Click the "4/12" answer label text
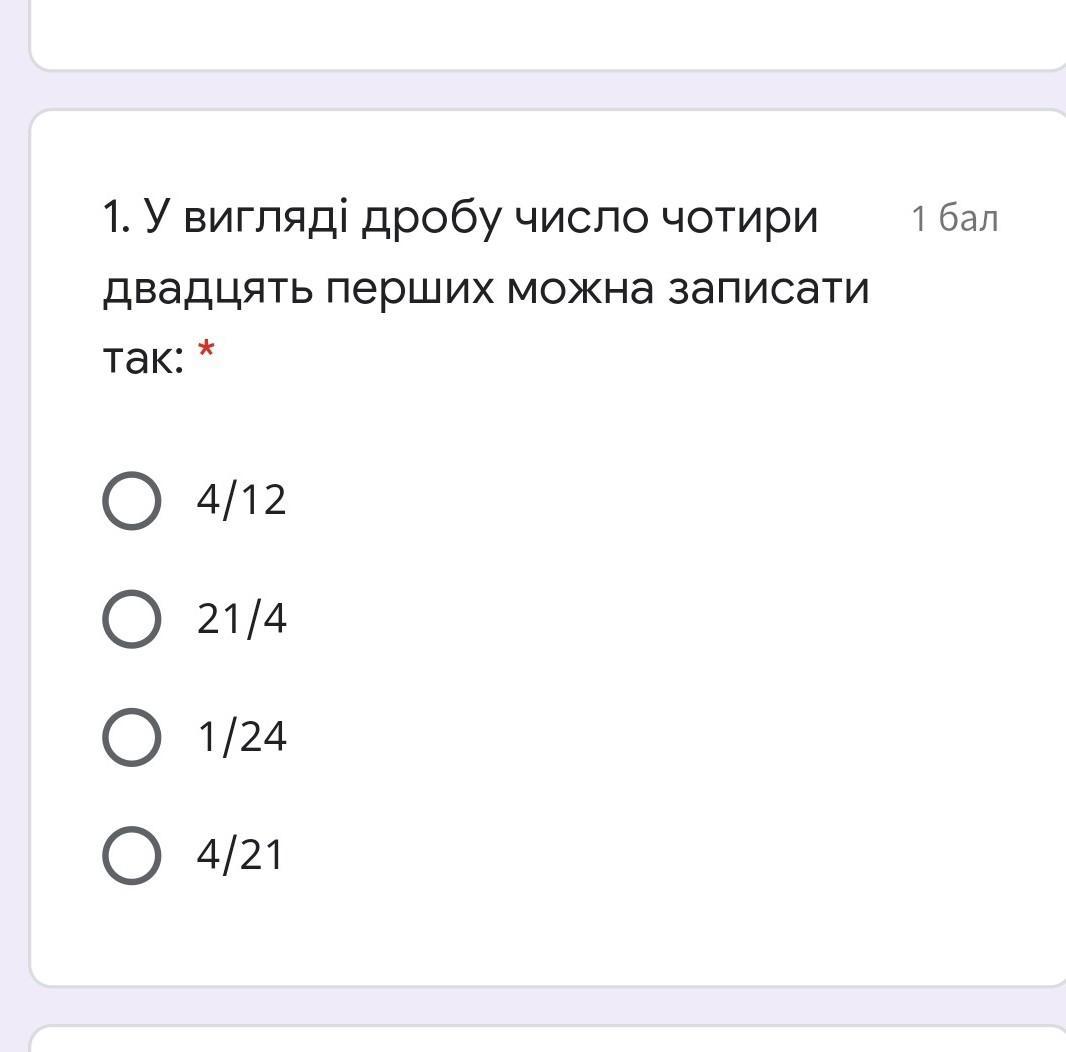The width and height of the screenshot is (1066, 1052). coord(241,501)
